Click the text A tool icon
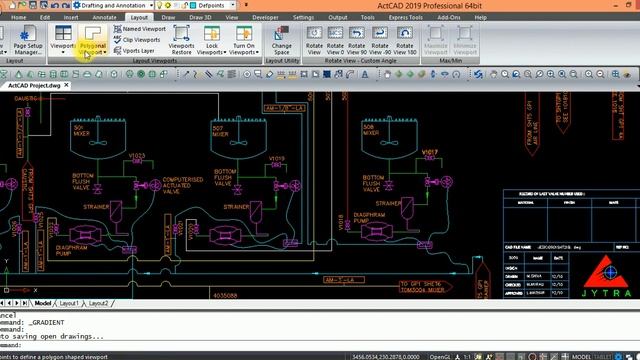Image resolution: width=640 pixels, height=360 pixels. 365,74
